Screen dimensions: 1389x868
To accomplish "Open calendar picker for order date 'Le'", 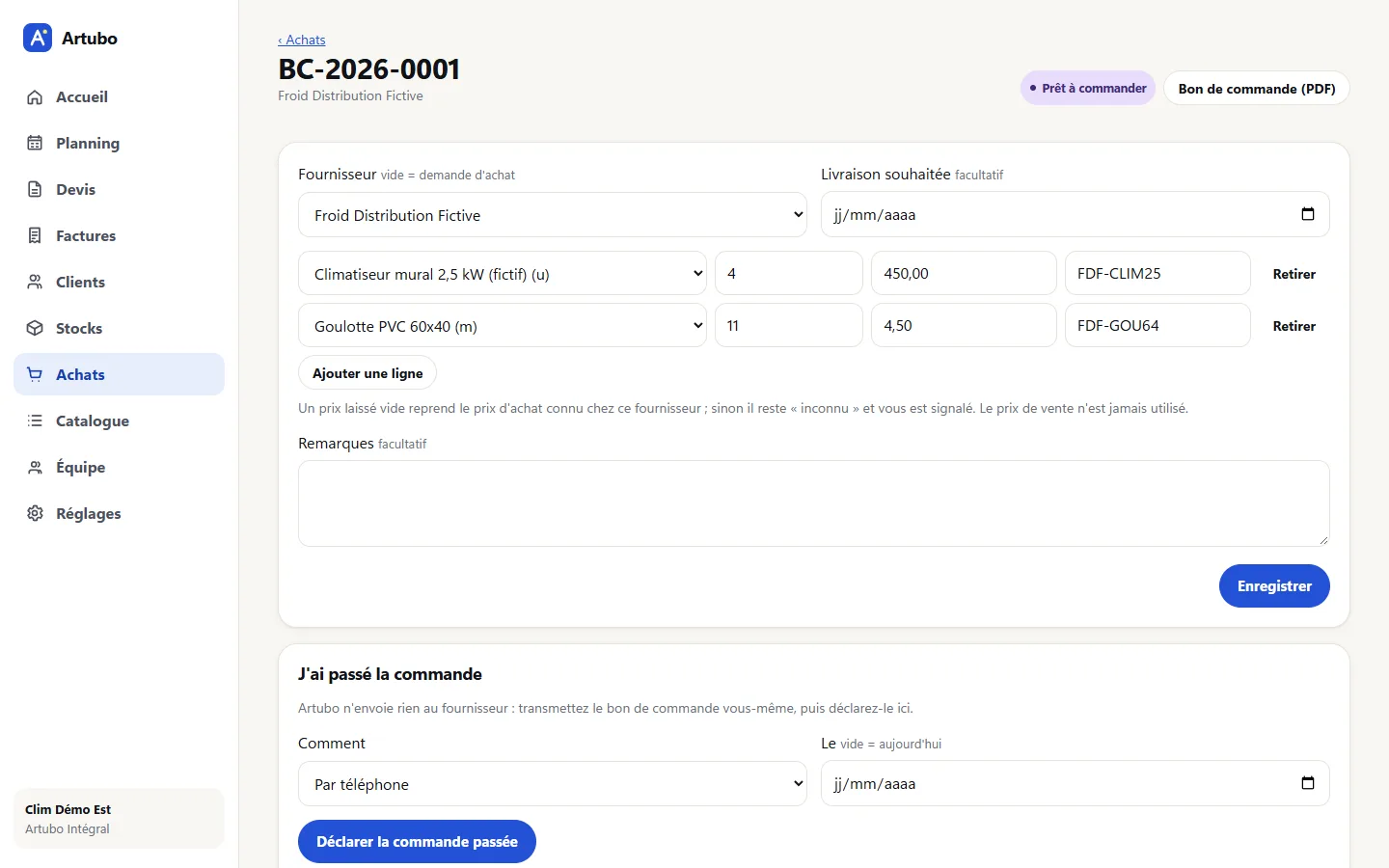I will (1308, 783).
